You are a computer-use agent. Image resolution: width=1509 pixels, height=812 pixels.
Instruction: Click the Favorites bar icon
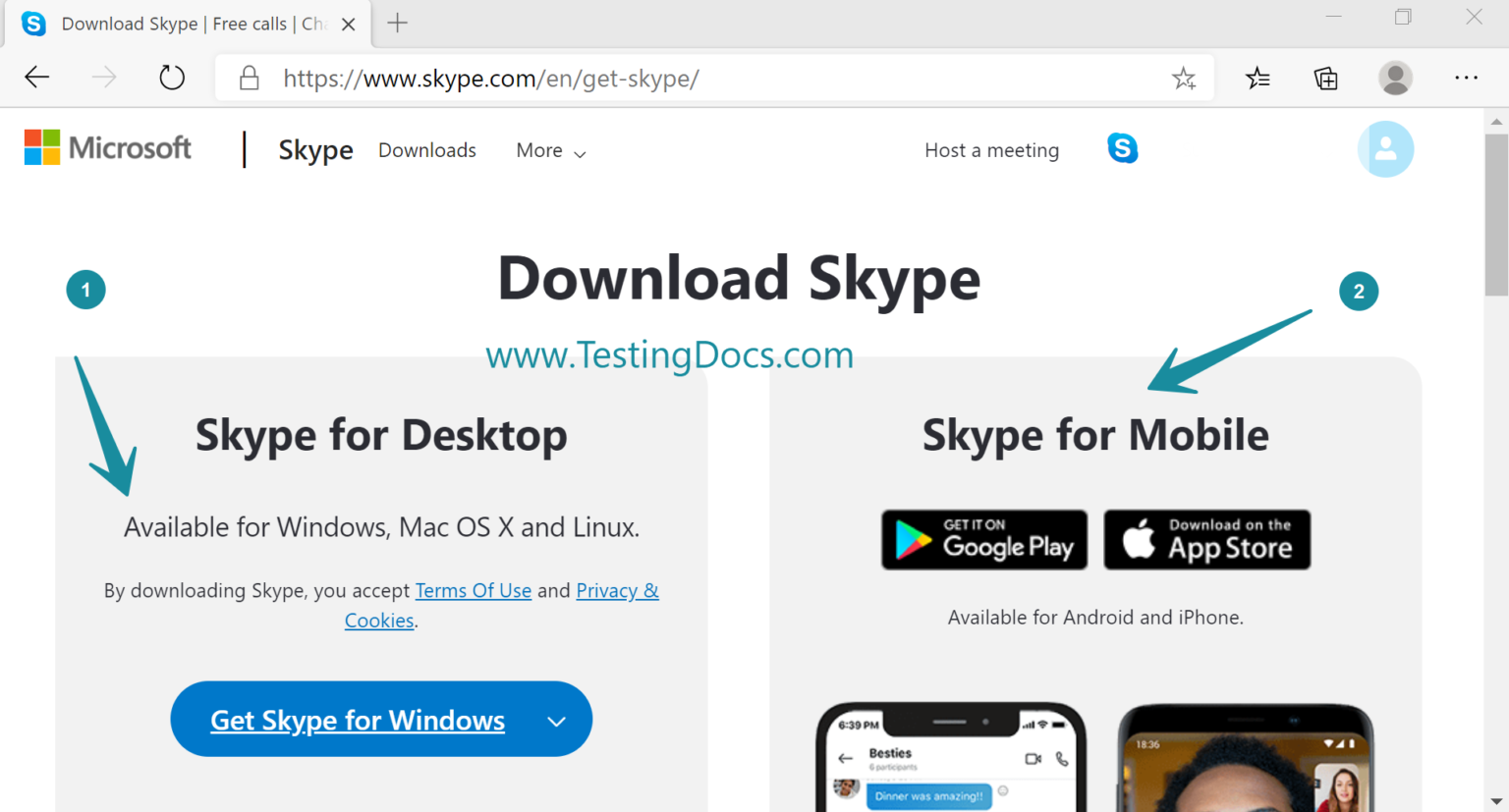point(1257,78)
